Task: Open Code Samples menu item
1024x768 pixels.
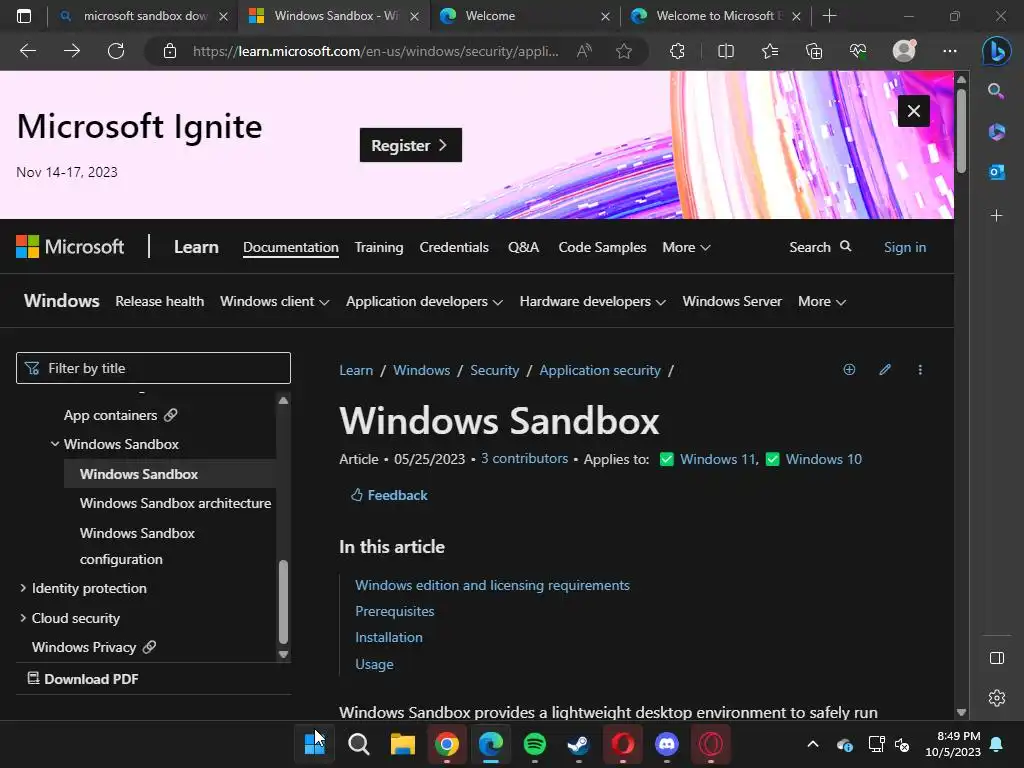Action: pyautogui.click(x=602, y=248)
